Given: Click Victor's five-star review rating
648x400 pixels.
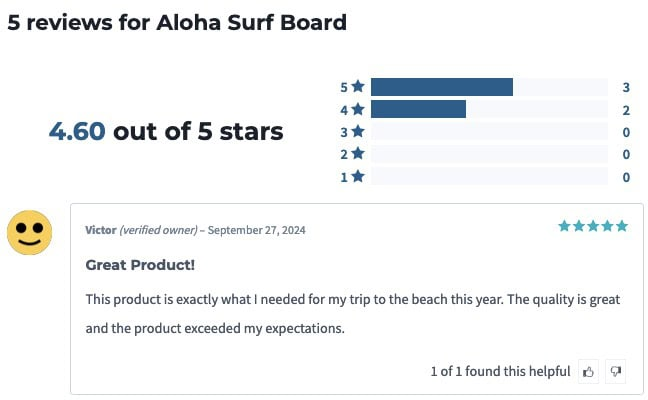Looking at the screenshot, I should [593, 226].
